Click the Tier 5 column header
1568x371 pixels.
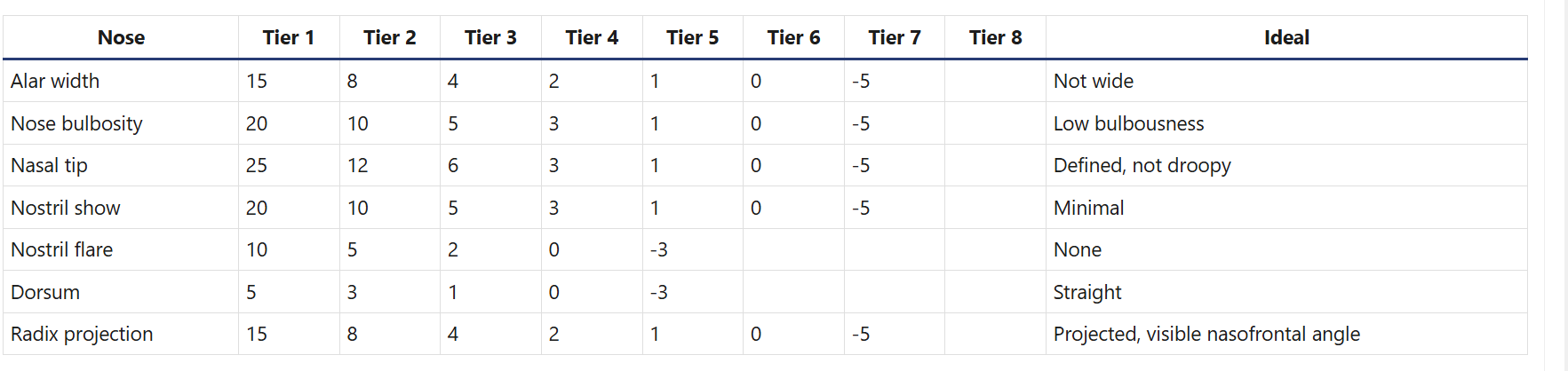[692, 37]
